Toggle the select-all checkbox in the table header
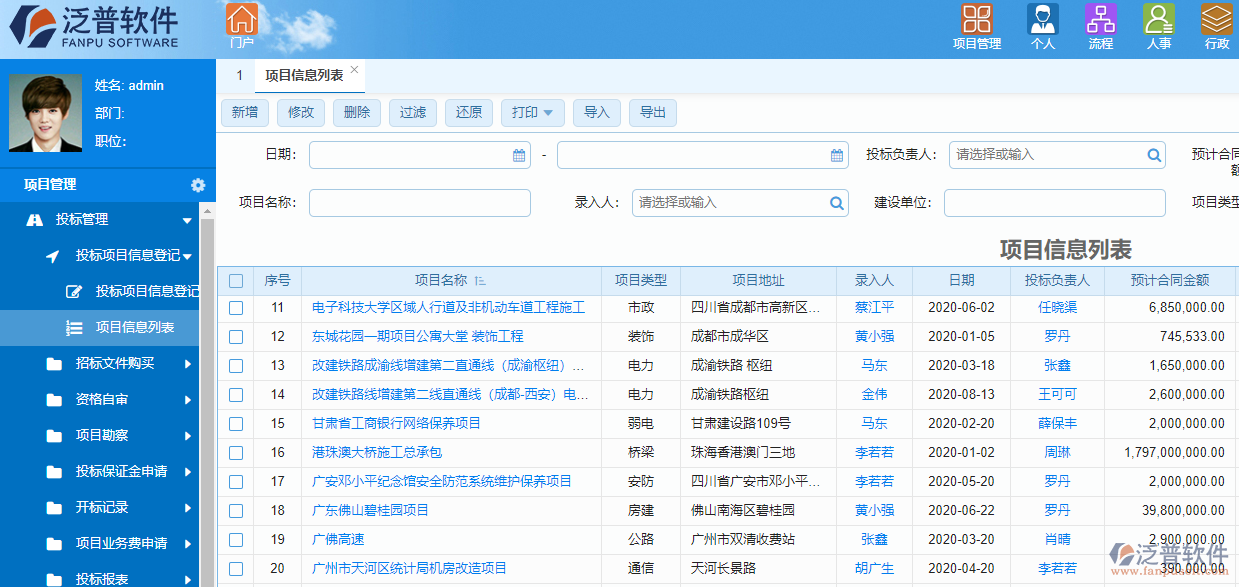Image resolution: width=1239 pixels, height=587 pixels. point(236,280)
